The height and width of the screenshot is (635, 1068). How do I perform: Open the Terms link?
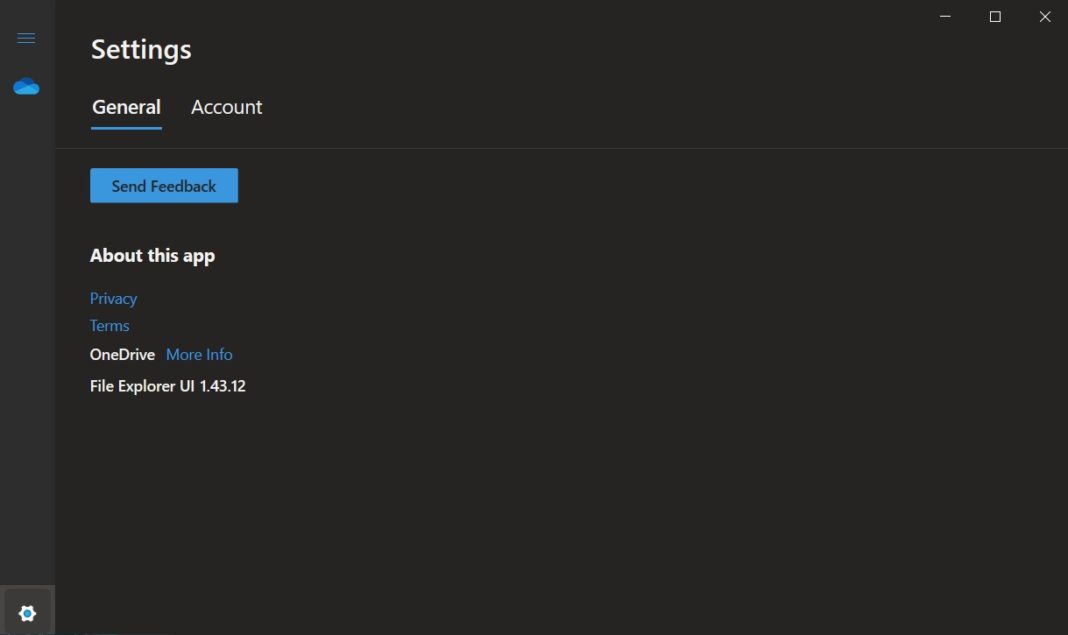109,325
